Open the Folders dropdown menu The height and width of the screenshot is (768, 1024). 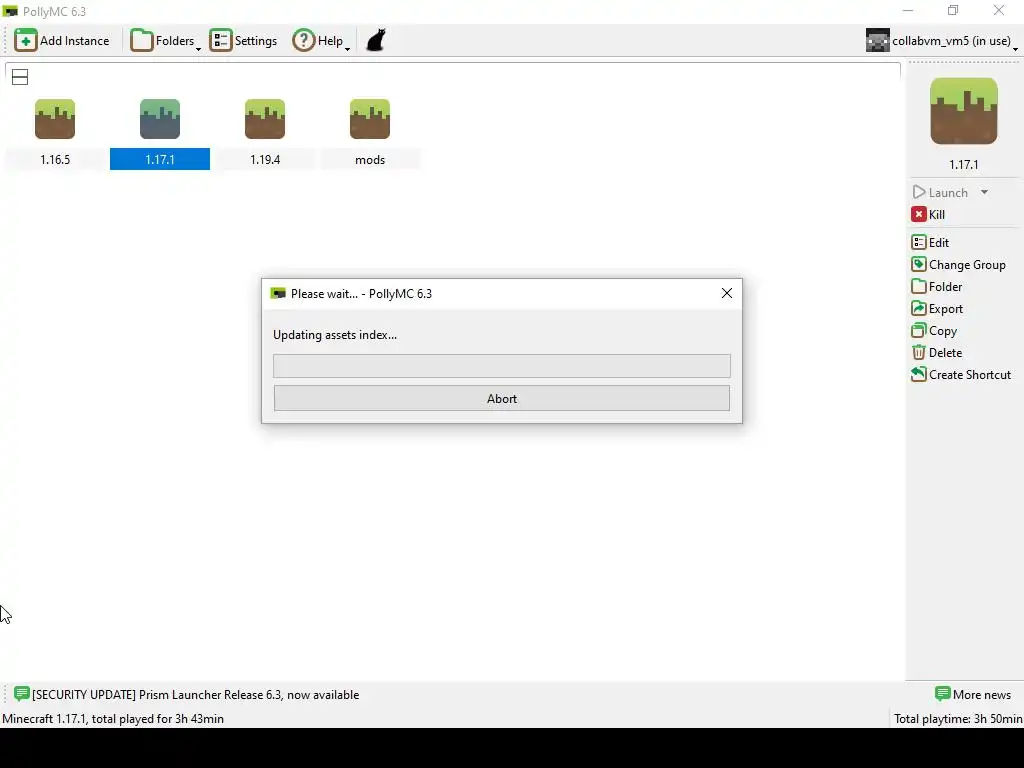pyautogui.click(x=165, y=40)
